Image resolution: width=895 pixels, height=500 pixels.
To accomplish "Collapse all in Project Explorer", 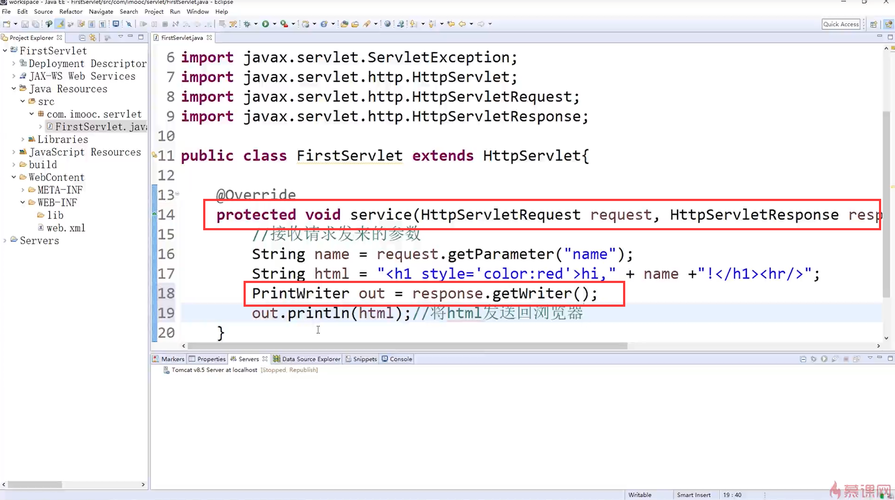I will coord(84,38).
